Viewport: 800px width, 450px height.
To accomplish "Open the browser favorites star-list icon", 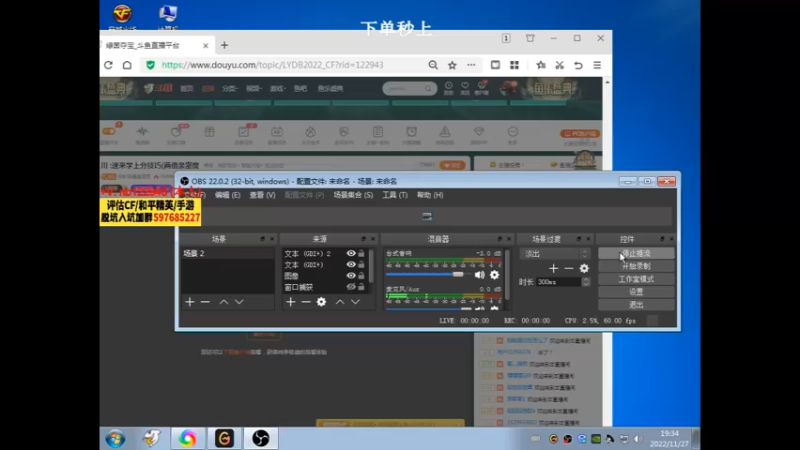I will [x=541, y=65].
